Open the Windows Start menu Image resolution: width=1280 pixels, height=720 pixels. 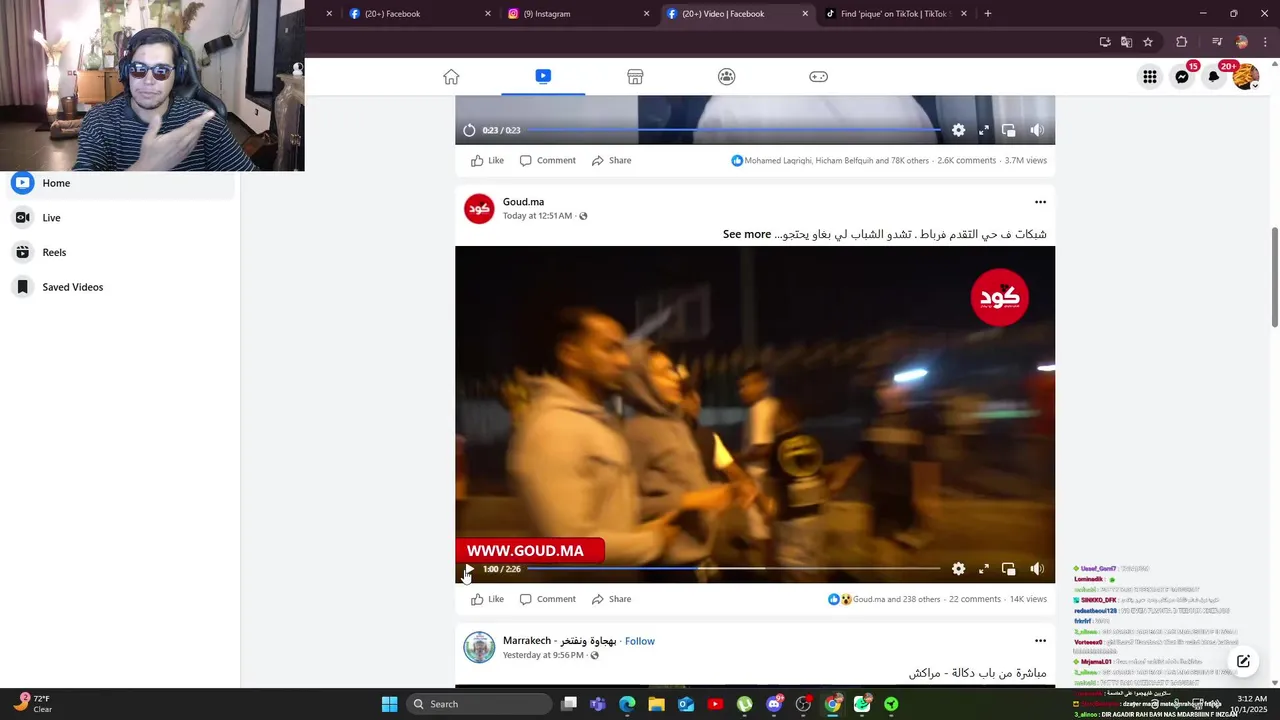(389, 704)
